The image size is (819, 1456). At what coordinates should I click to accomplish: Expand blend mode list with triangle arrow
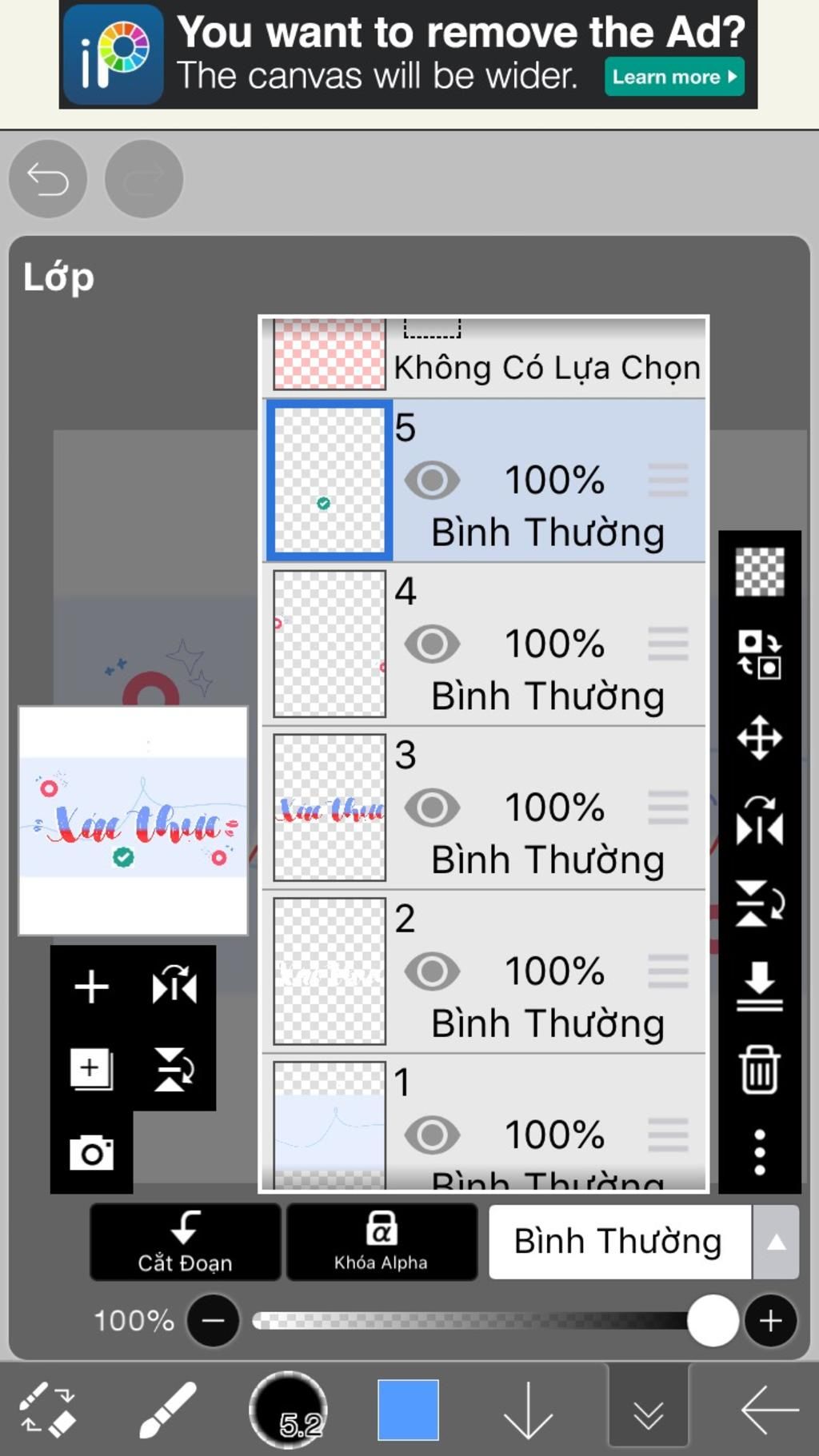point(776,1242)
